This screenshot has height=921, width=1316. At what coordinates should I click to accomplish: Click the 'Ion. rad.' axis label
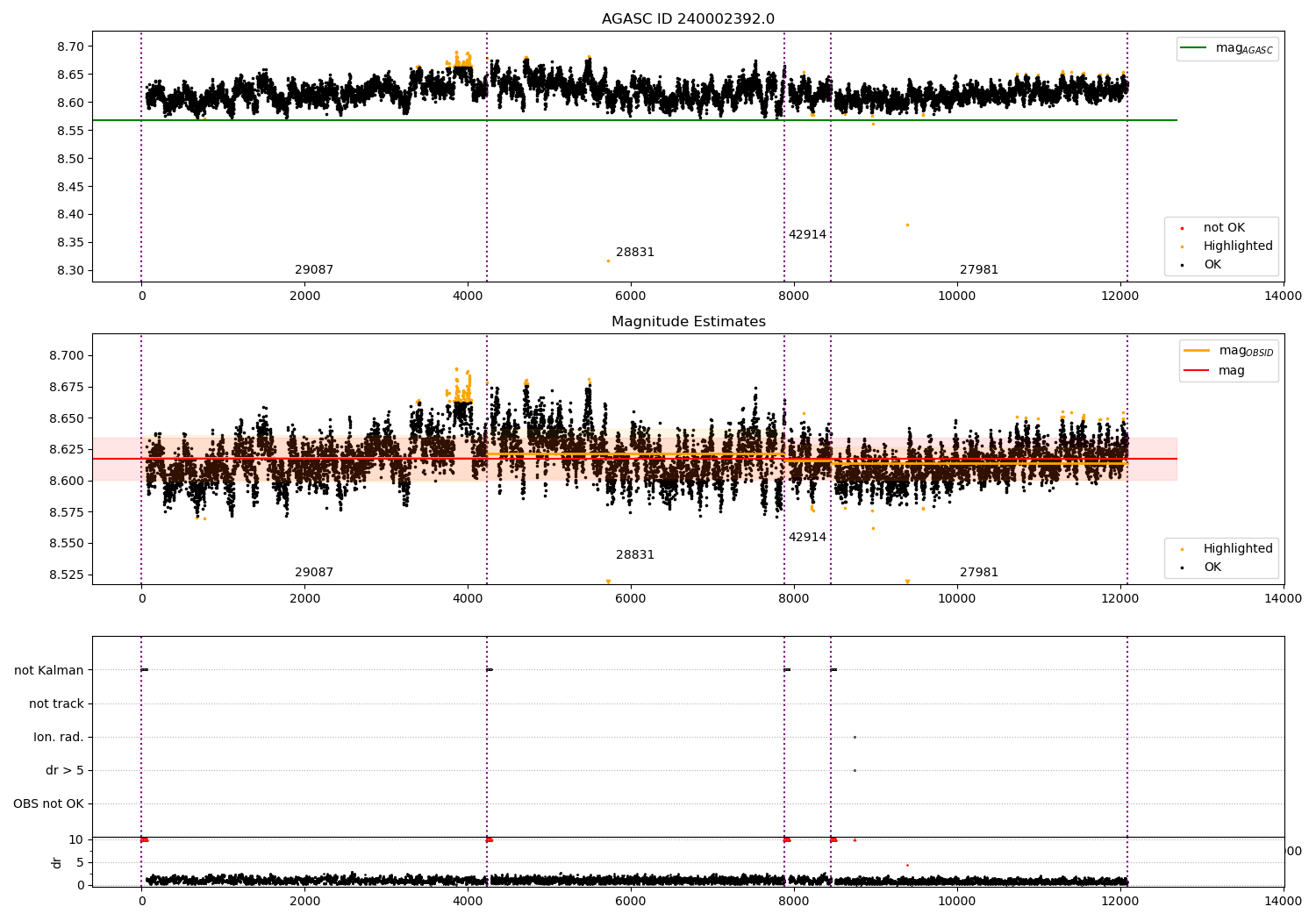pyautogui.click(x=59, y=737)
